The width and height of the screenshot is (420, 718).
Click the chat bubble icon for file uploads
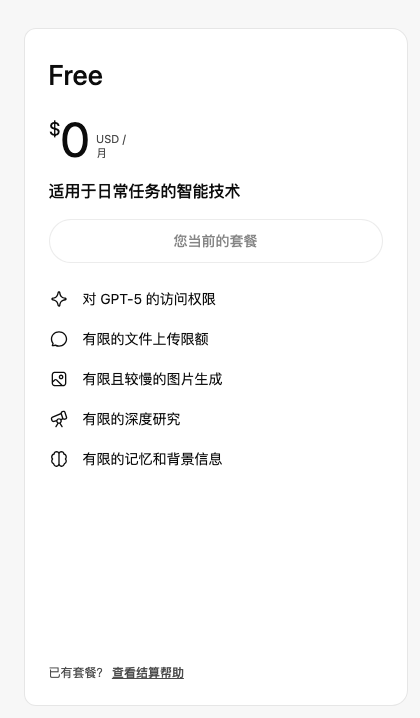pos(59,339)
